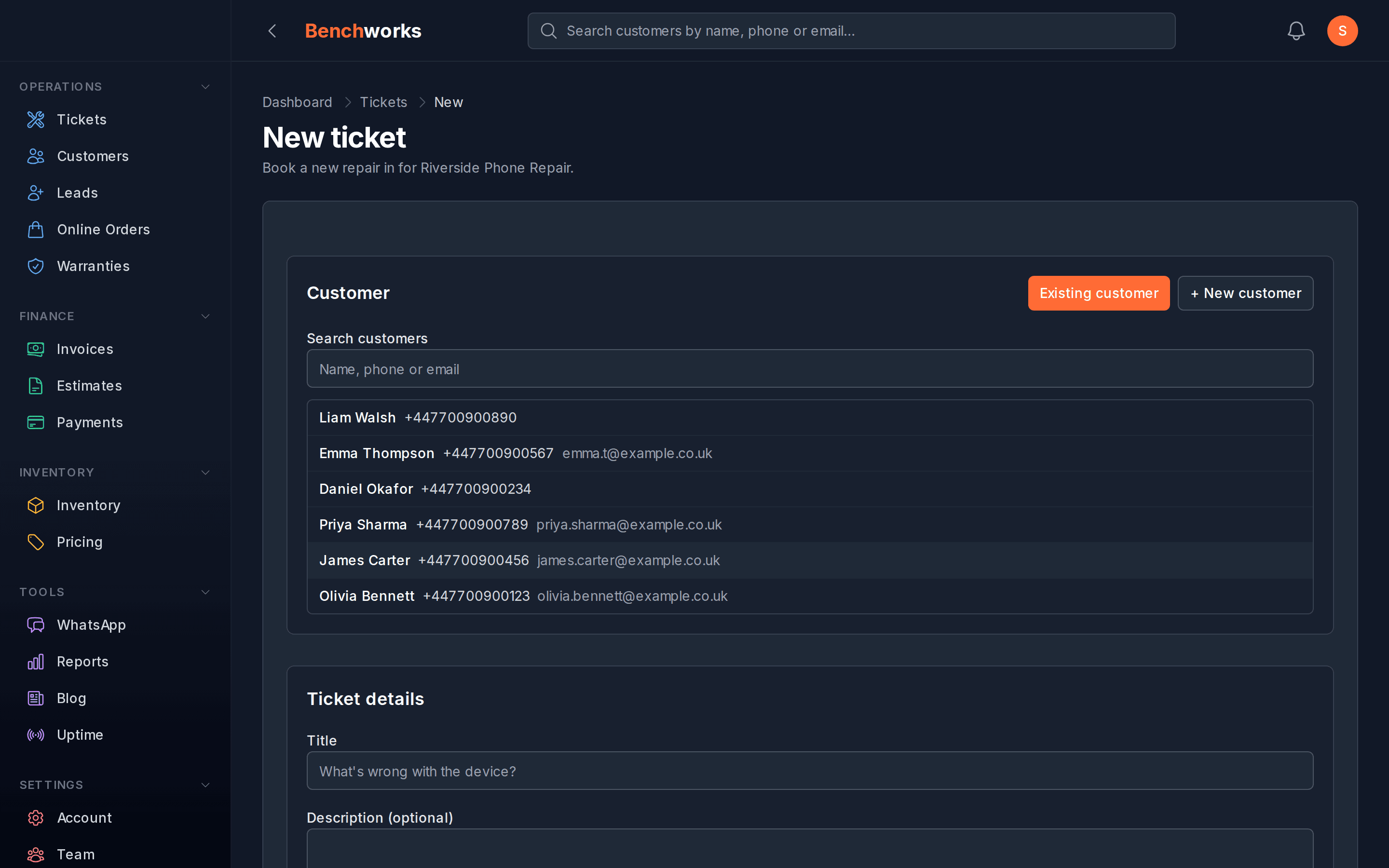The width and height of the screenshot is (1389, 868).
Task: Click the Pricing tag icon
Action: 36,542
